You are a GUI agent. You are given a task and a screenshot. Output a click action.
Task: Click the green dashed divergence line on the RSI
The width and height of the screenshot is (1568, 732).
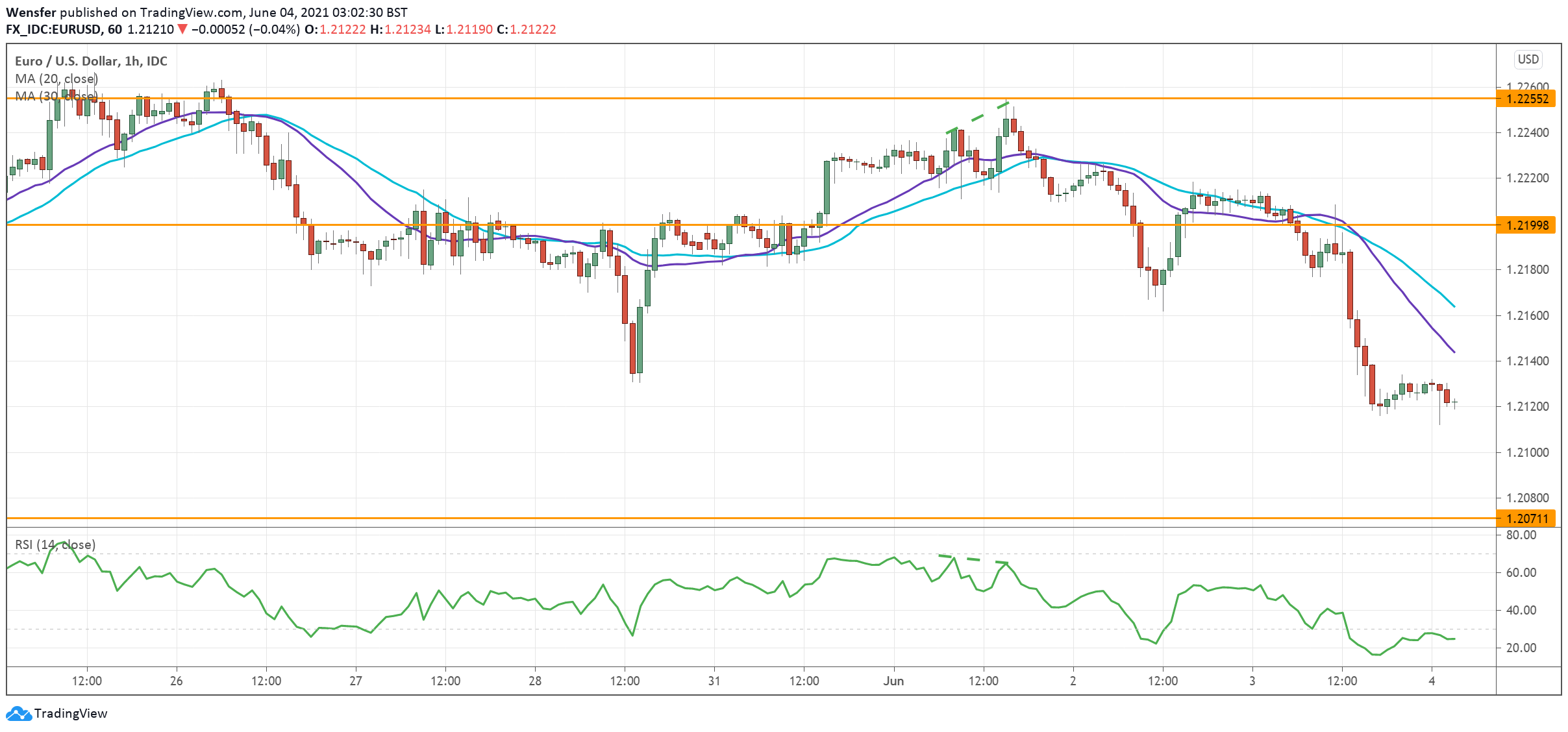coord(973,559)
